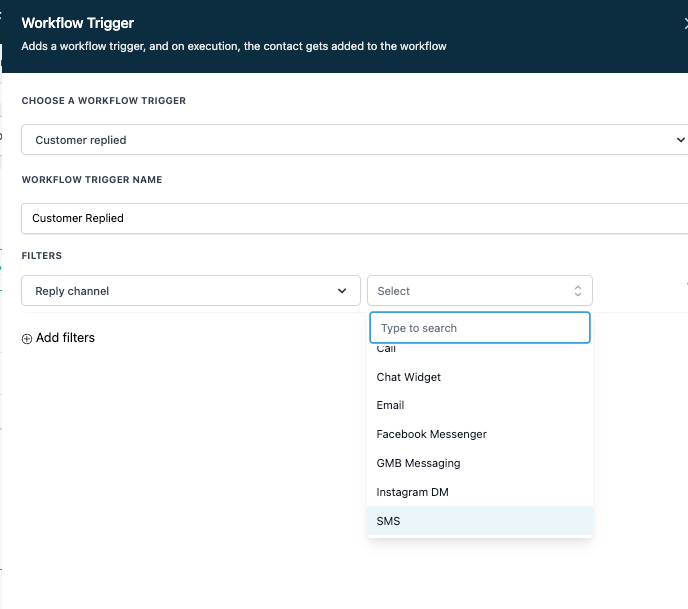Click the plus icon beside Add filters
The height and width of the screenshot is (609, 688).
coord(27,339)
